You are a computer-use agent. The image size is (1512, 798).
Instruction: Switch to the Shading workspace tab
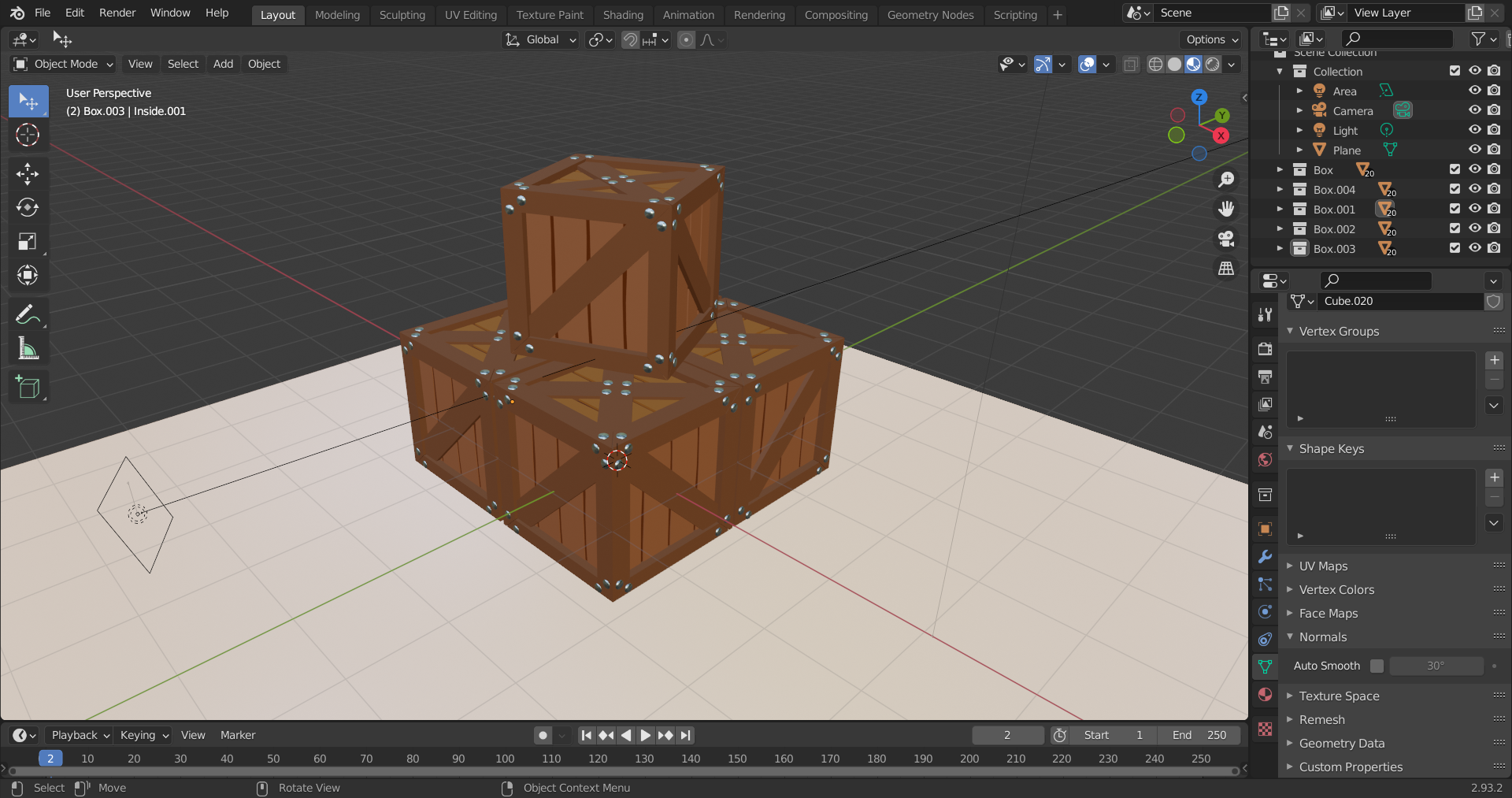tap(622, 14)
